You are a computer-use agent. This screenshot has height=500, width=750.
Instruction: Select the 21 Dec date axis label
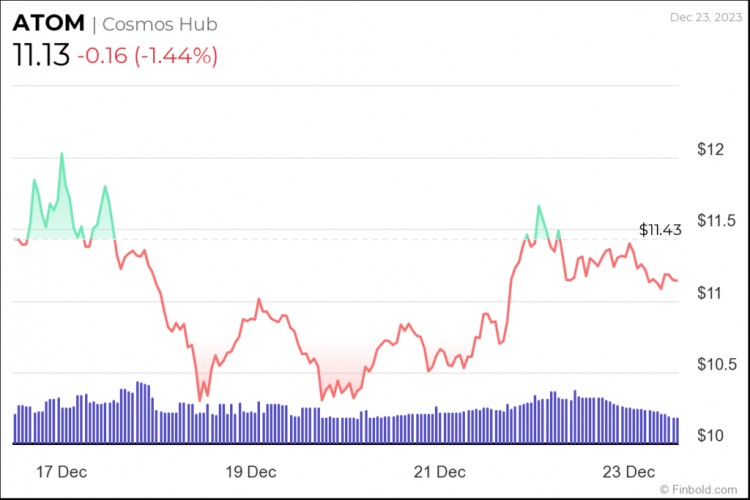[x=440, y=472]
